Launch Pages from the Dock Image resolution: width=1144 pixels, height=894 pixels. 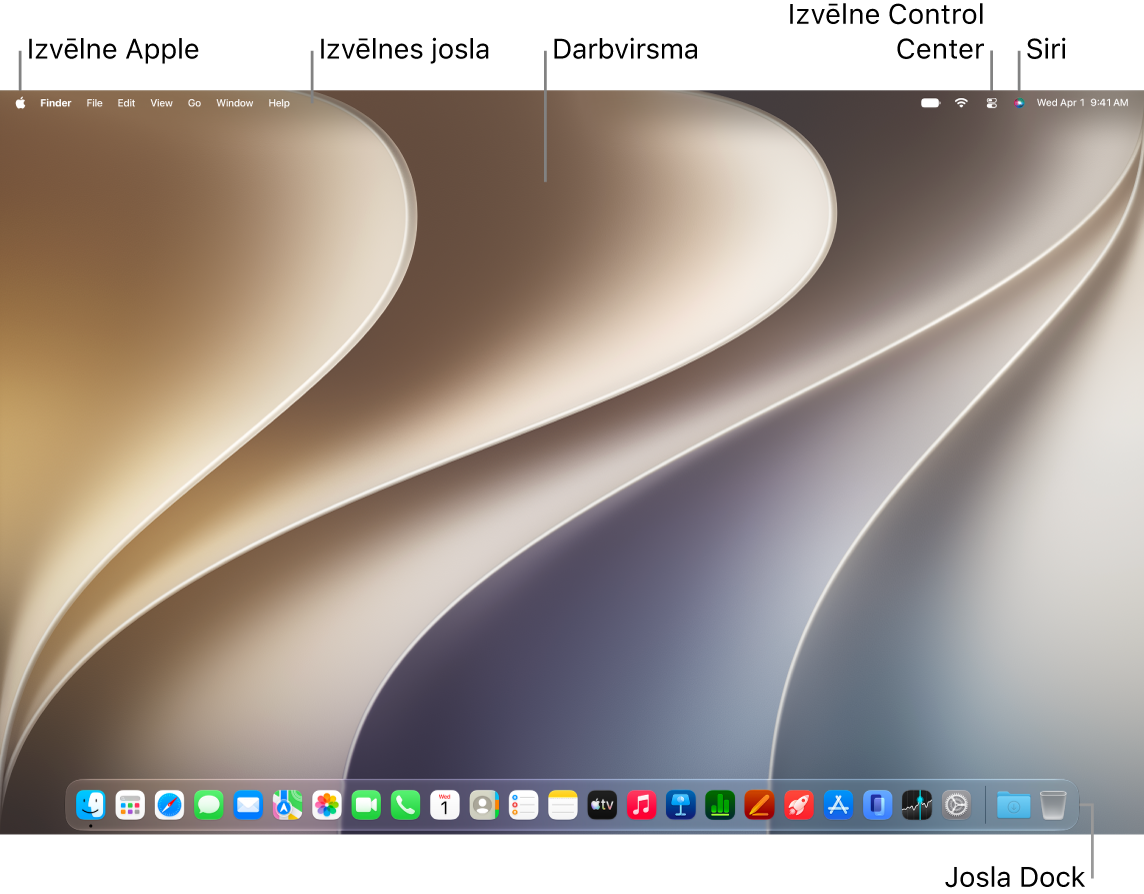760,805
